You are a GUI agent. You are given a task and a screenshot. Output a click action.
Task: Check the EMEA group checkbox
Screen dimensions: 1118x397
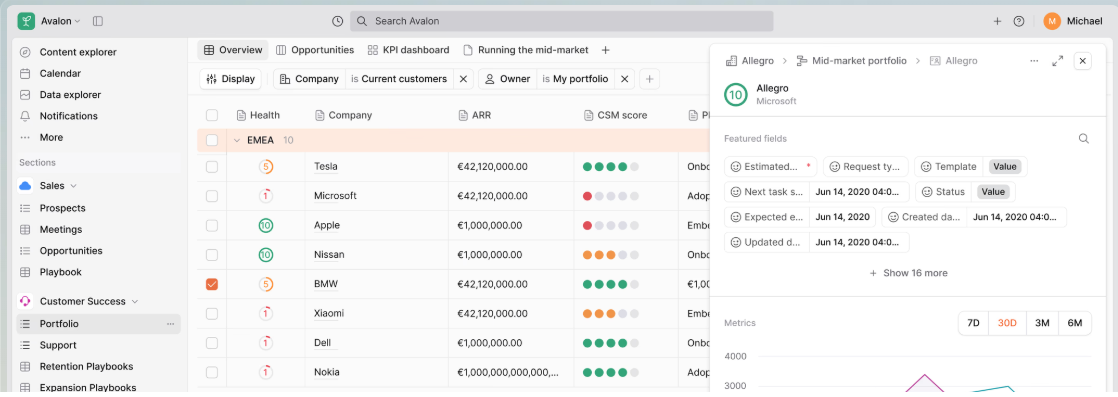(212, 140)
